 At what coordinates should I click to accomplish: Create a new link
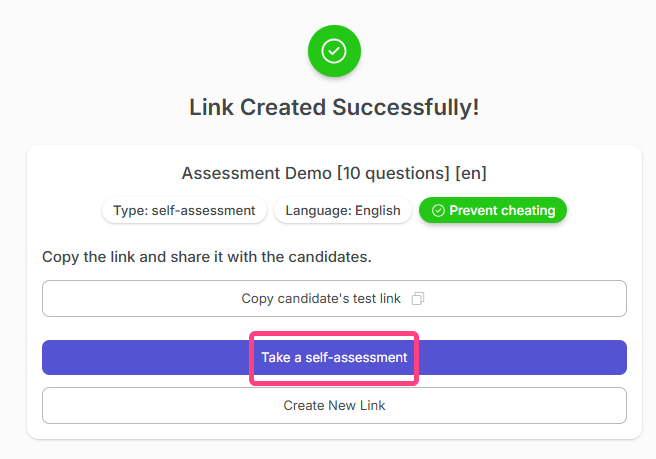point(334,405)
